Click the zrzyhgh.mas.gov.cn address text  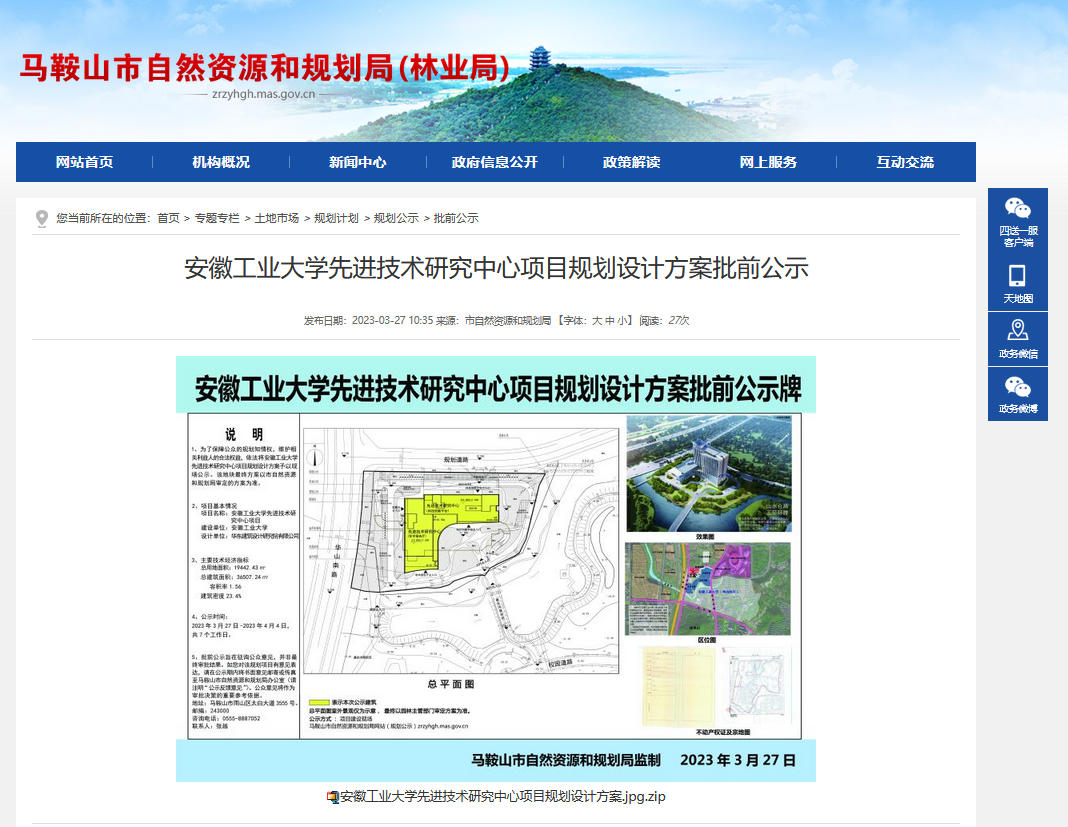click(264, 94)
